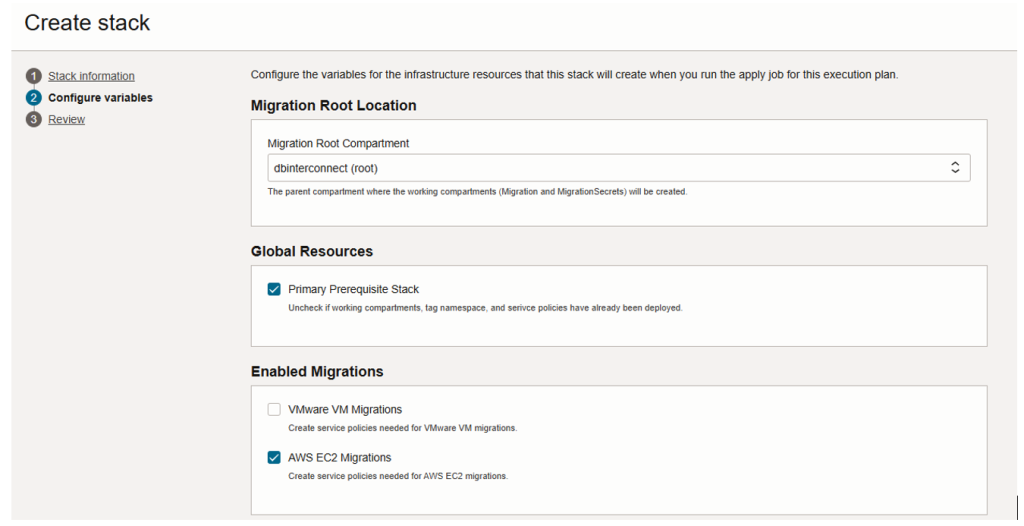Click the Enabled Migrations section heading
The height and width of the screenshot is (526, 1024).
pos(316,371)
